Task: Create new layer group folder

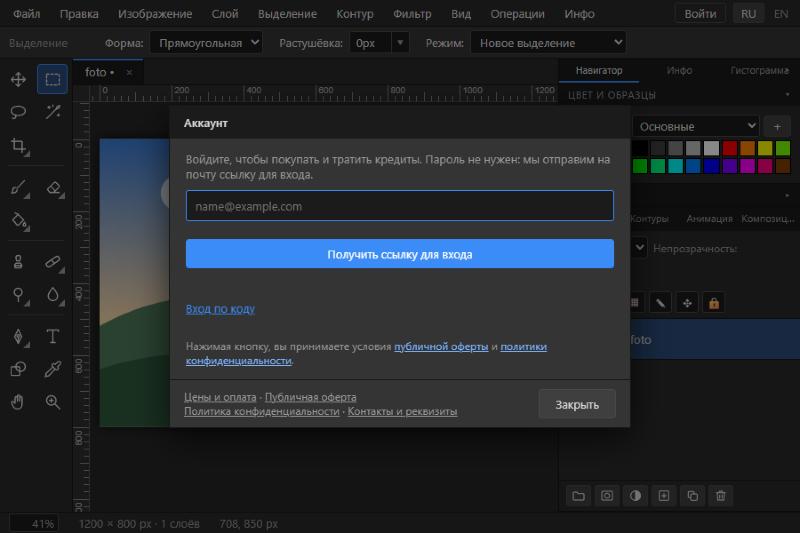Action: click(x=579, y=496)
